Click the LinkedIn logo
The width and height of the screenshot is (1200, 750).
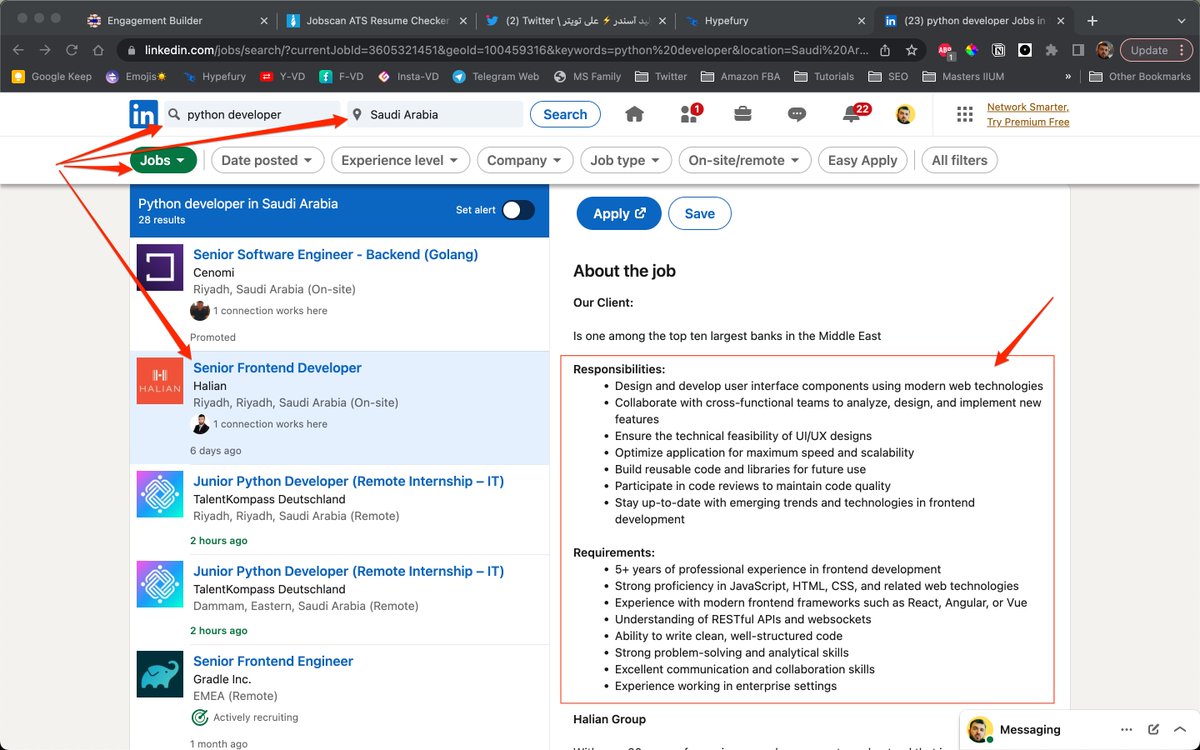coord(144,114)
